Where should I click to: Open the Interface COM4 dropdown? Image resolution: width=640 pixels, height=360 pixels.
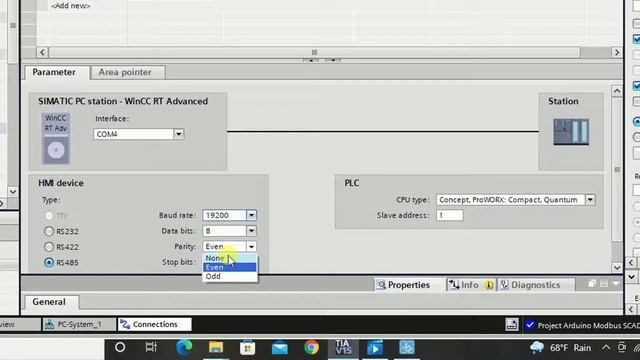[178, 134]
